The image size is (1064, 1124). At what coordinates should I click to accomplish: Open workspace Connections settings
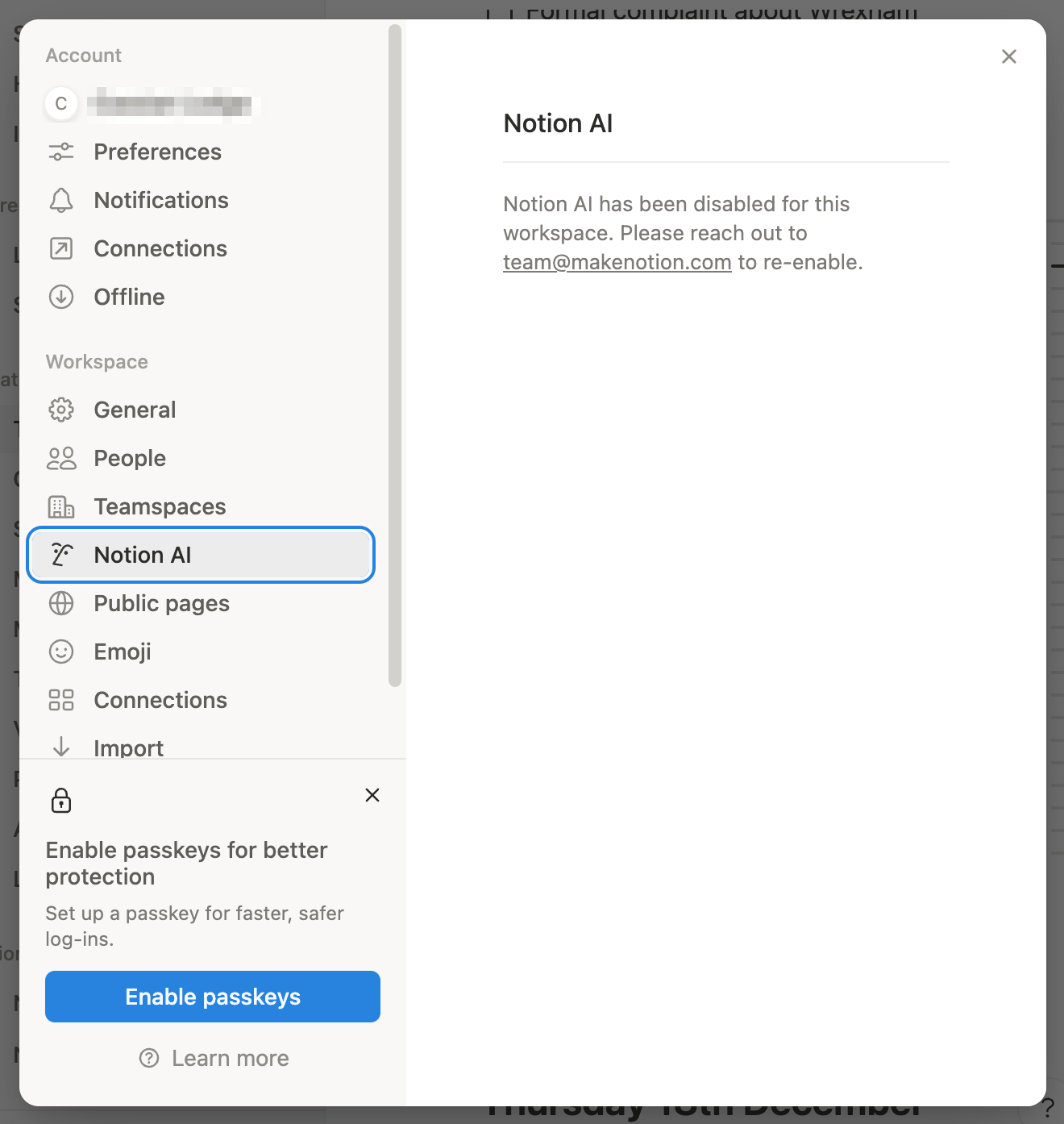(160, 700)
